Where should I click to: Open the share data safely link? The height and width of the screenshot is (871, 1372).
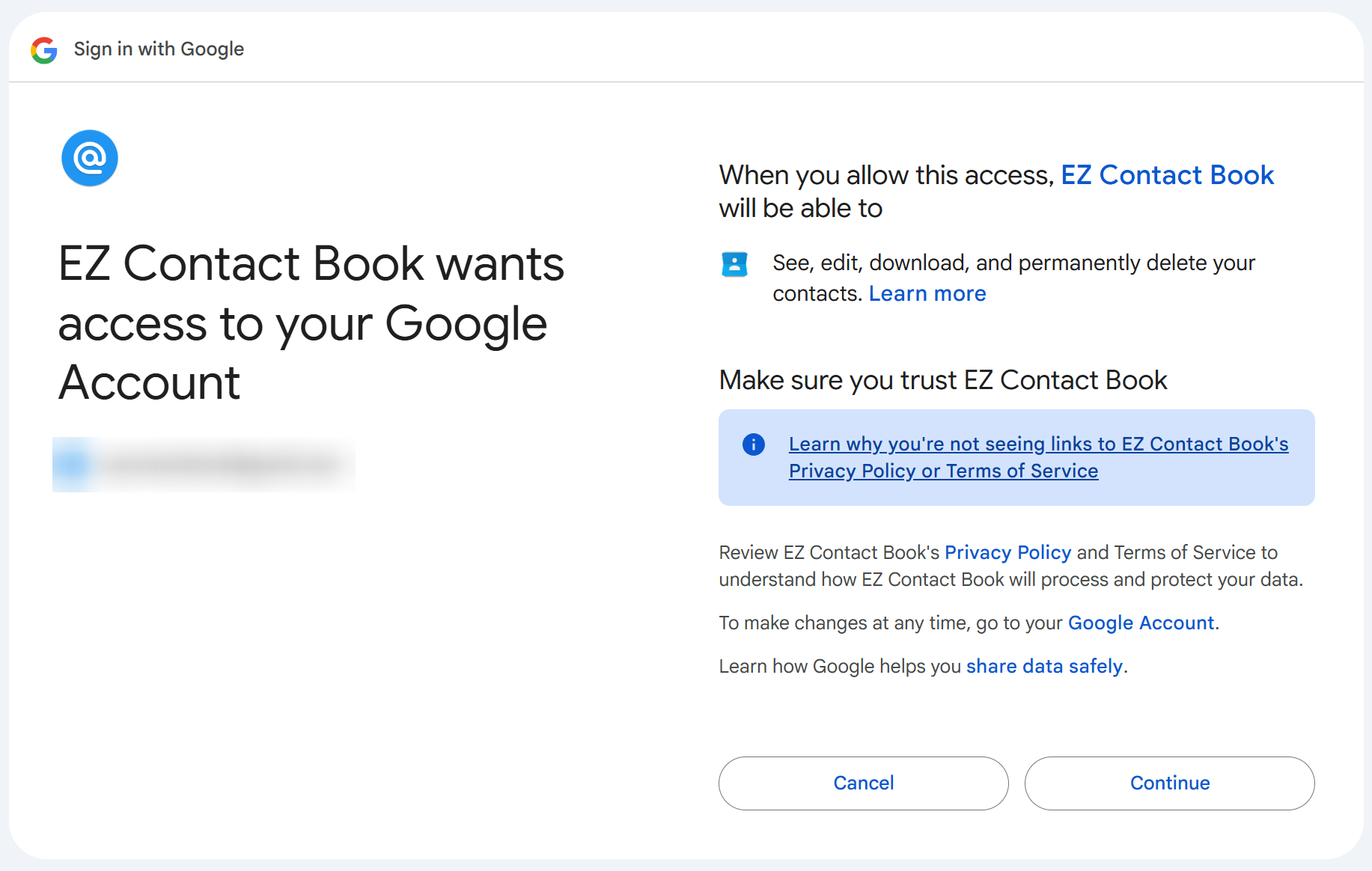pyautogui.click(x=1043, y=666)
